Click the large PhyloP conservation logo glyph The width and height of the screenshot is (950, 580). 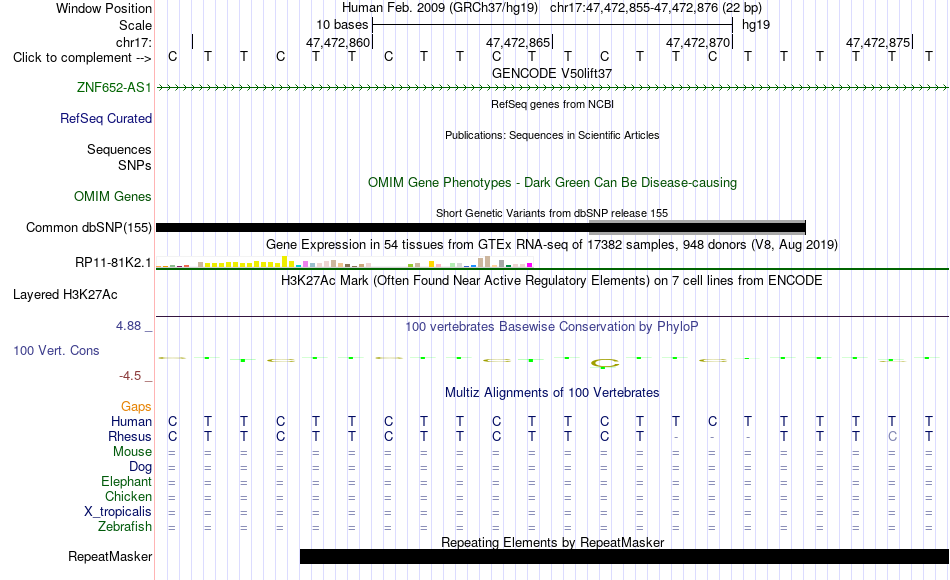[x=605, y=363]
